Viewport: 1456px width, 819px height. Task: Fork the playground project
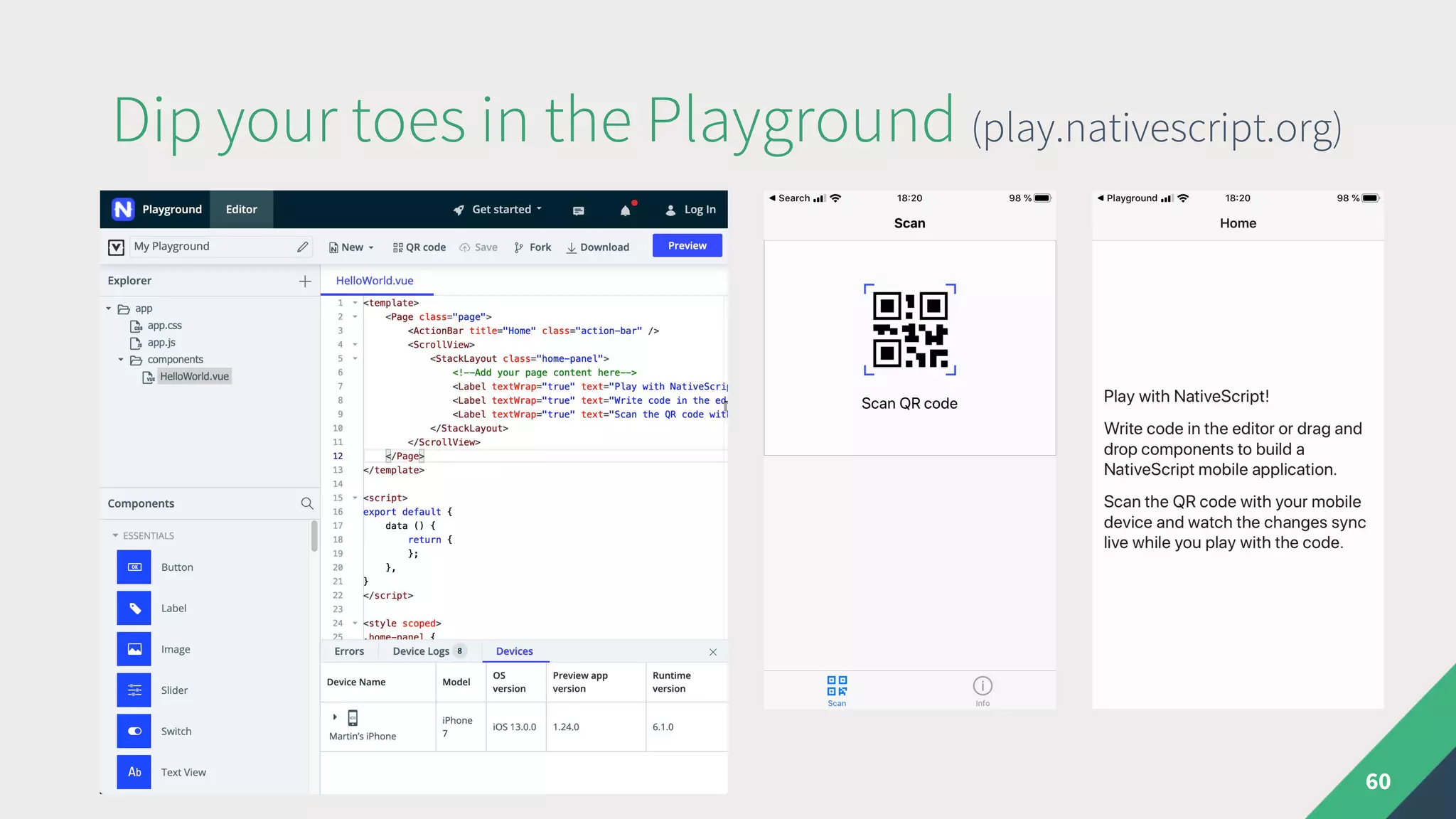(x=532, y=247)
